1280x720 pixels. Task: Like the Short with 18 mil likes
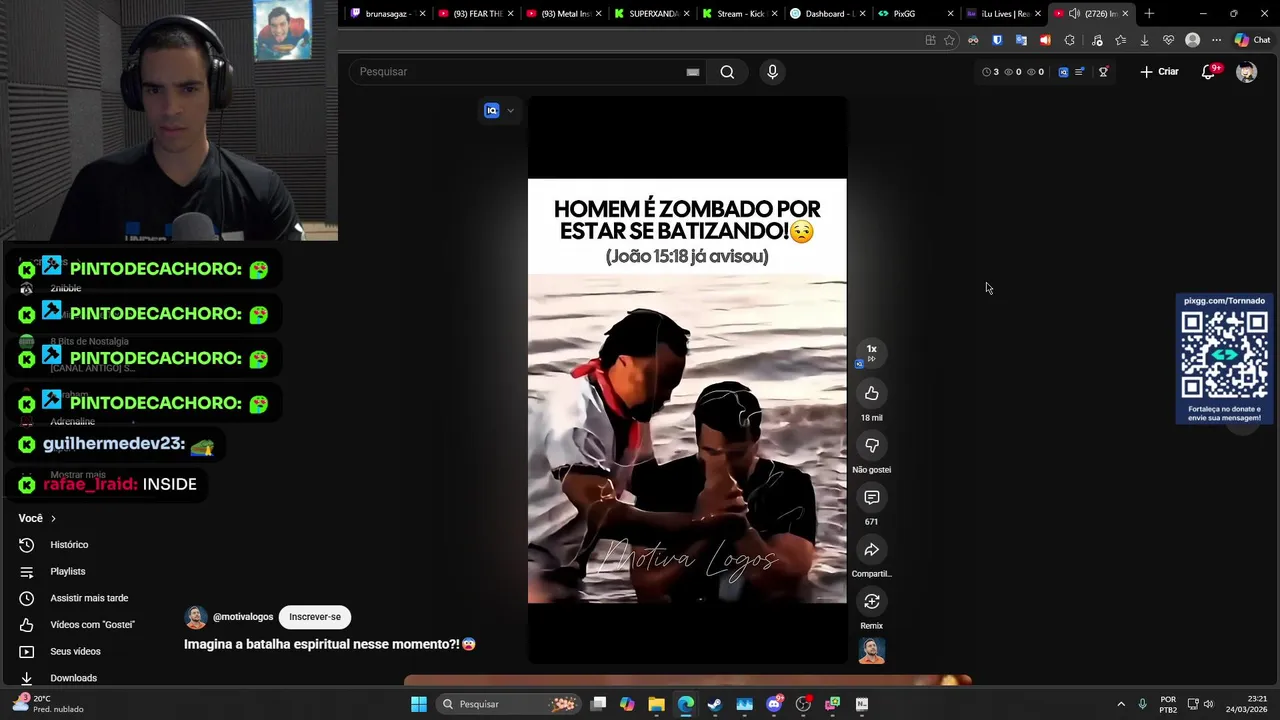871,394
